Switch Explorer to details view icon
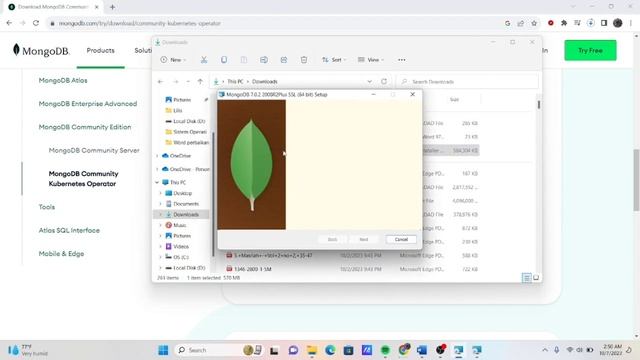The image size is (640, 360). [527, 278]
